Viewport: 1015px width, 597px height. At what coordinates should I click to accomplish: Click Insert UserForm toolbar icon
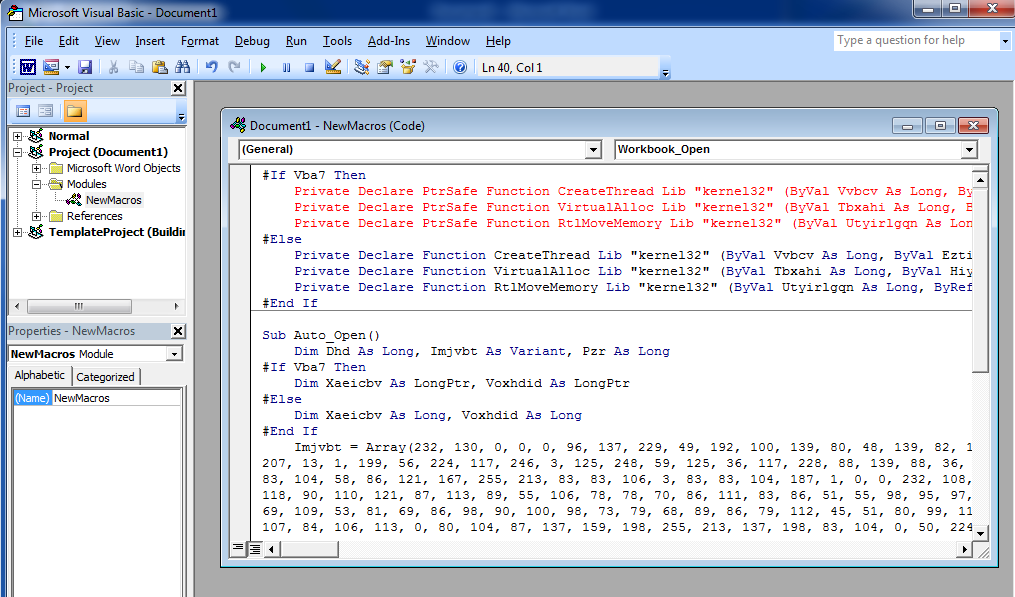coord(51,67)
